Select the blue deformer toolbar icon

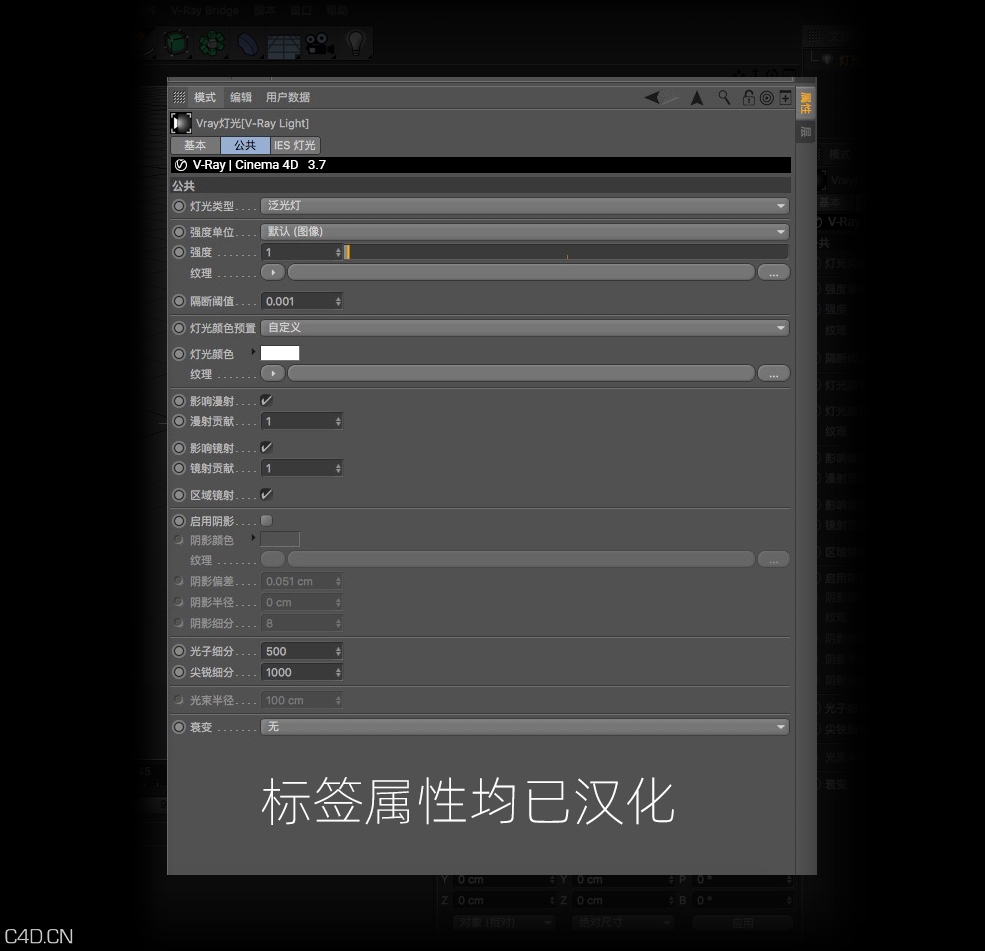tap(248, 45)
